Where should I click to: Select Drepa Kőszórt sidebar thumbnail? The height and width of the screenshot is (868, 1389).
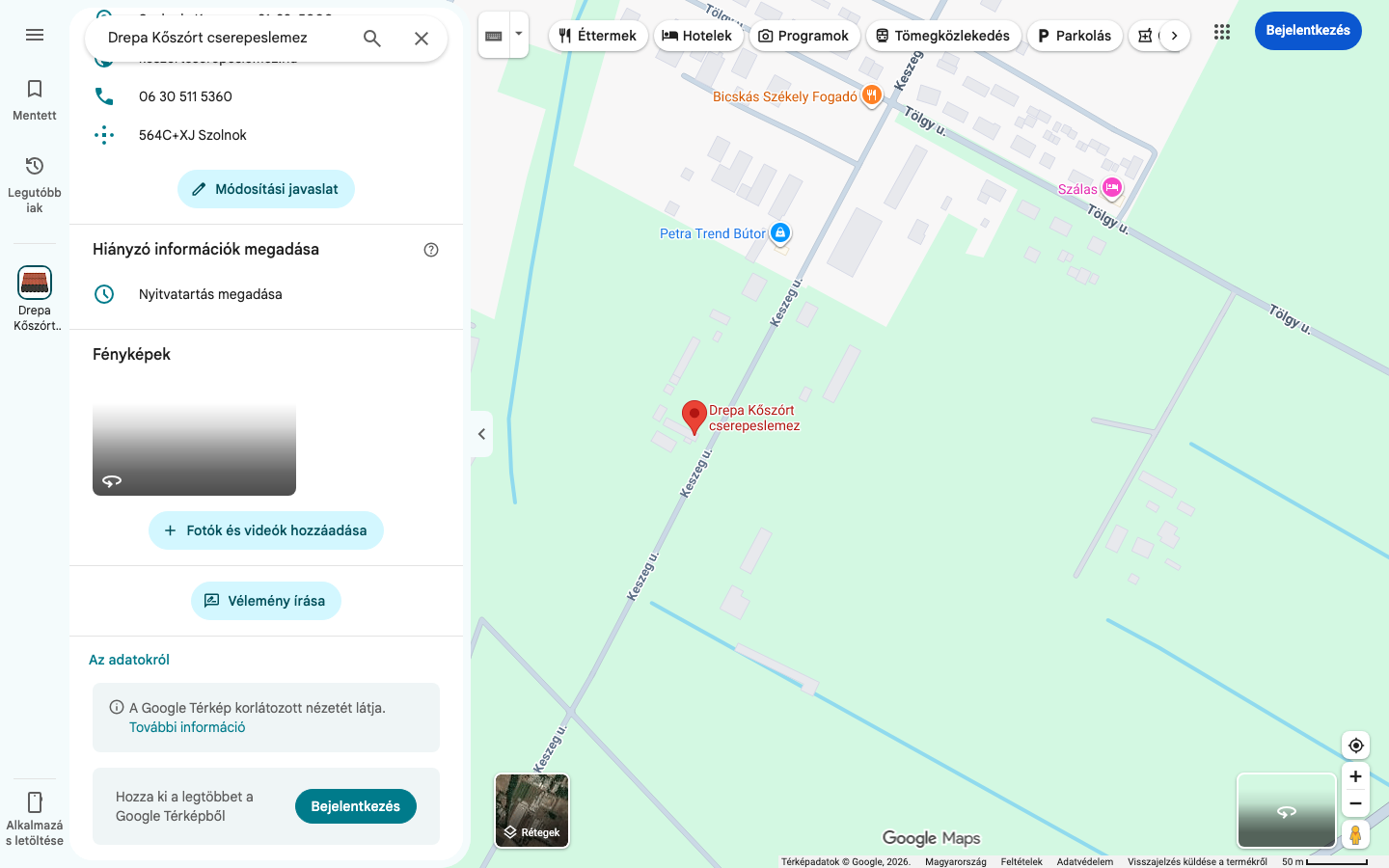(x=35, y=299)
